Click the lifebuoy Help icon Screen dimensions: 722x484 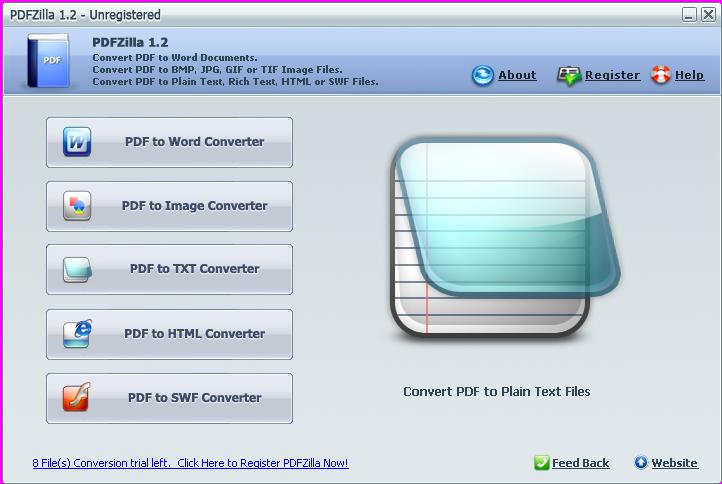660,75
